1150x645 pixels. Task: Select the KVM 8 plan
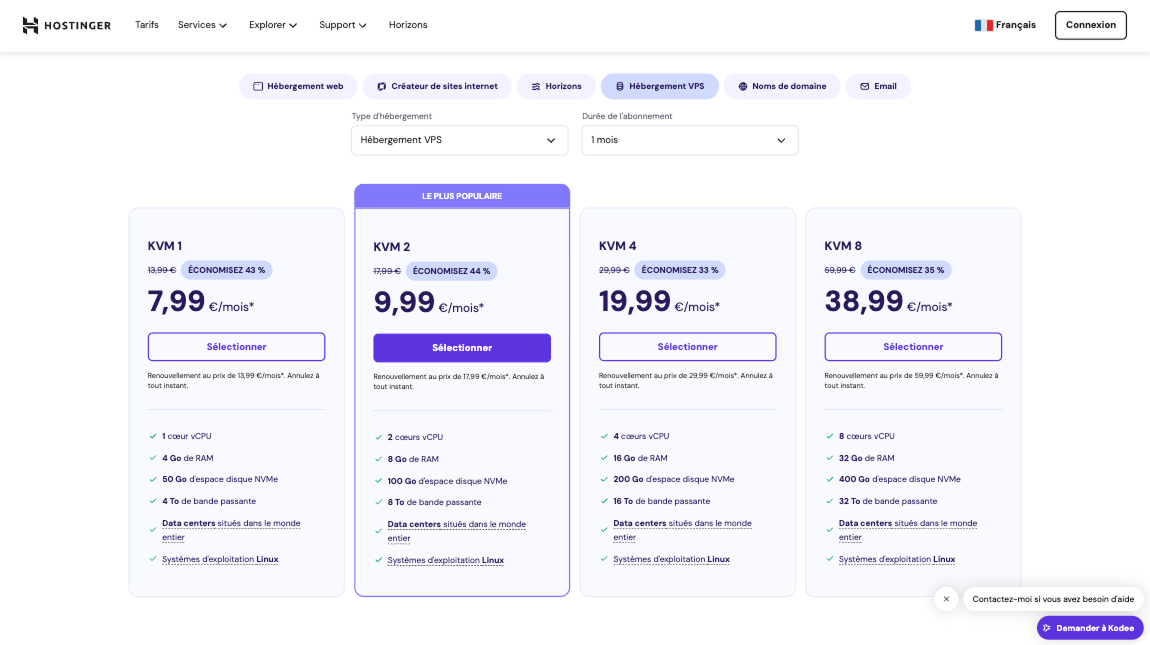[913, 346]
